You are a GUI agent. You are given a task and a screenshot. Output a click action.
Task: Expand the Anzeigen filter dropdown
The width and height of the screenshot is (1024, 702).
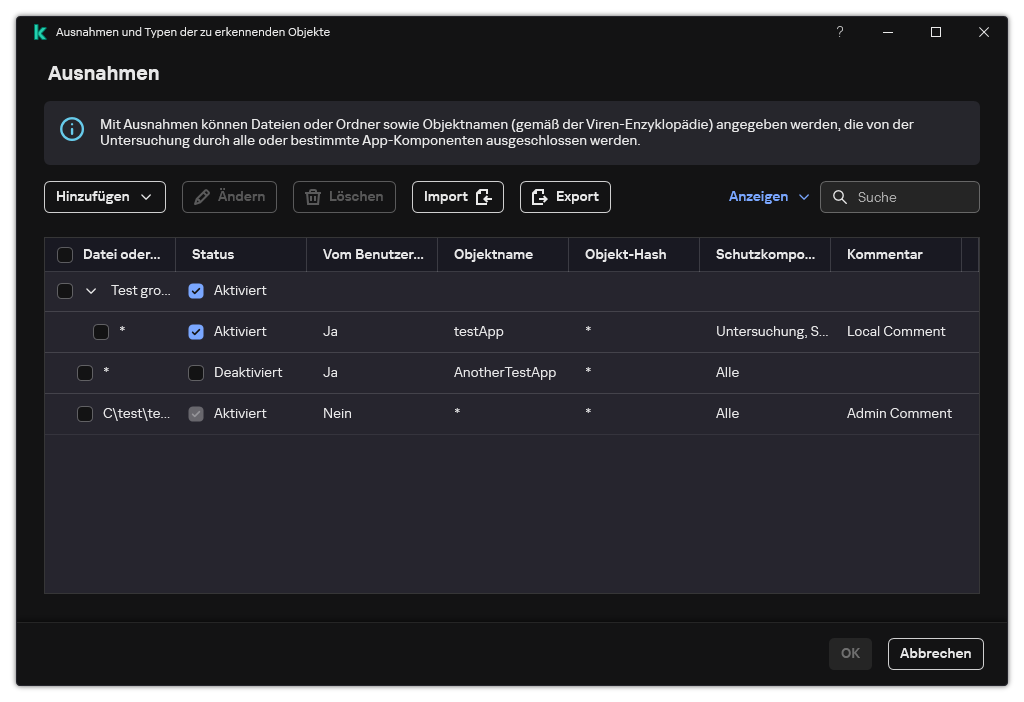(x=768, y=197)
